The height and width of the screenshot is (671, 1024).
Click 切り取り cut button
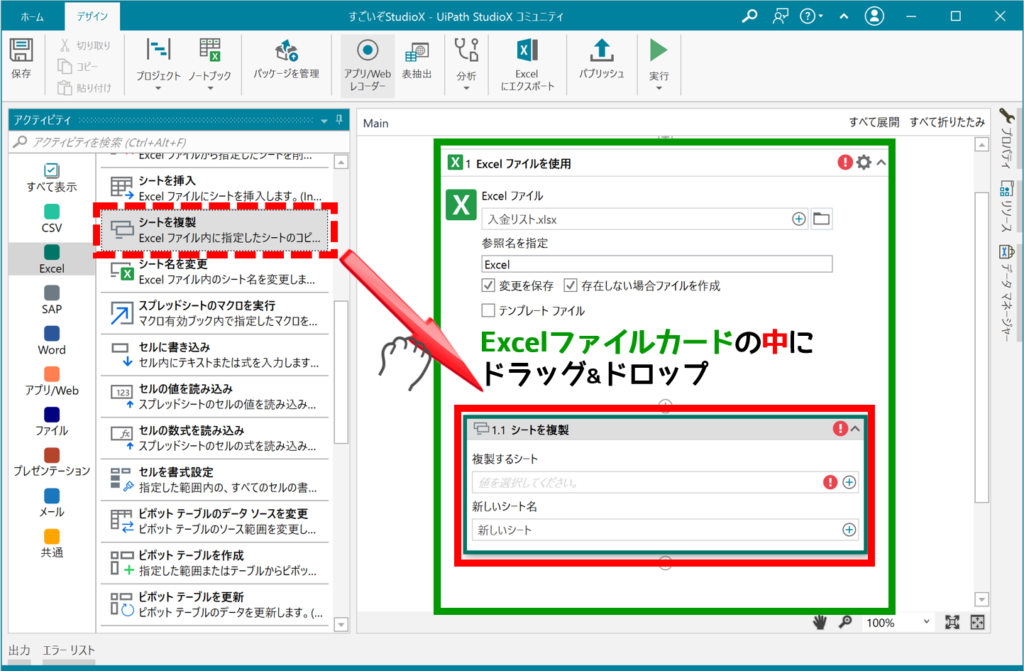click(85, 45)
